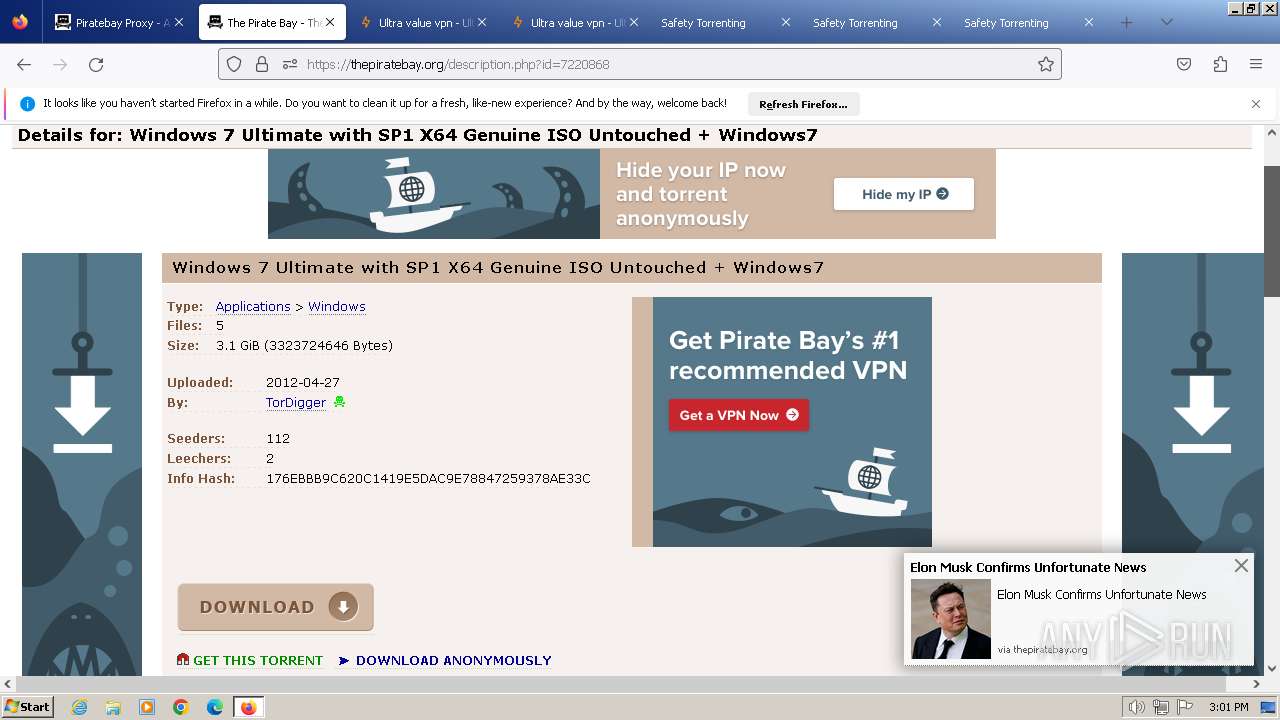
Task: Launch Windows Media Player from the taskbar
Action: click(x=147, y=707)
